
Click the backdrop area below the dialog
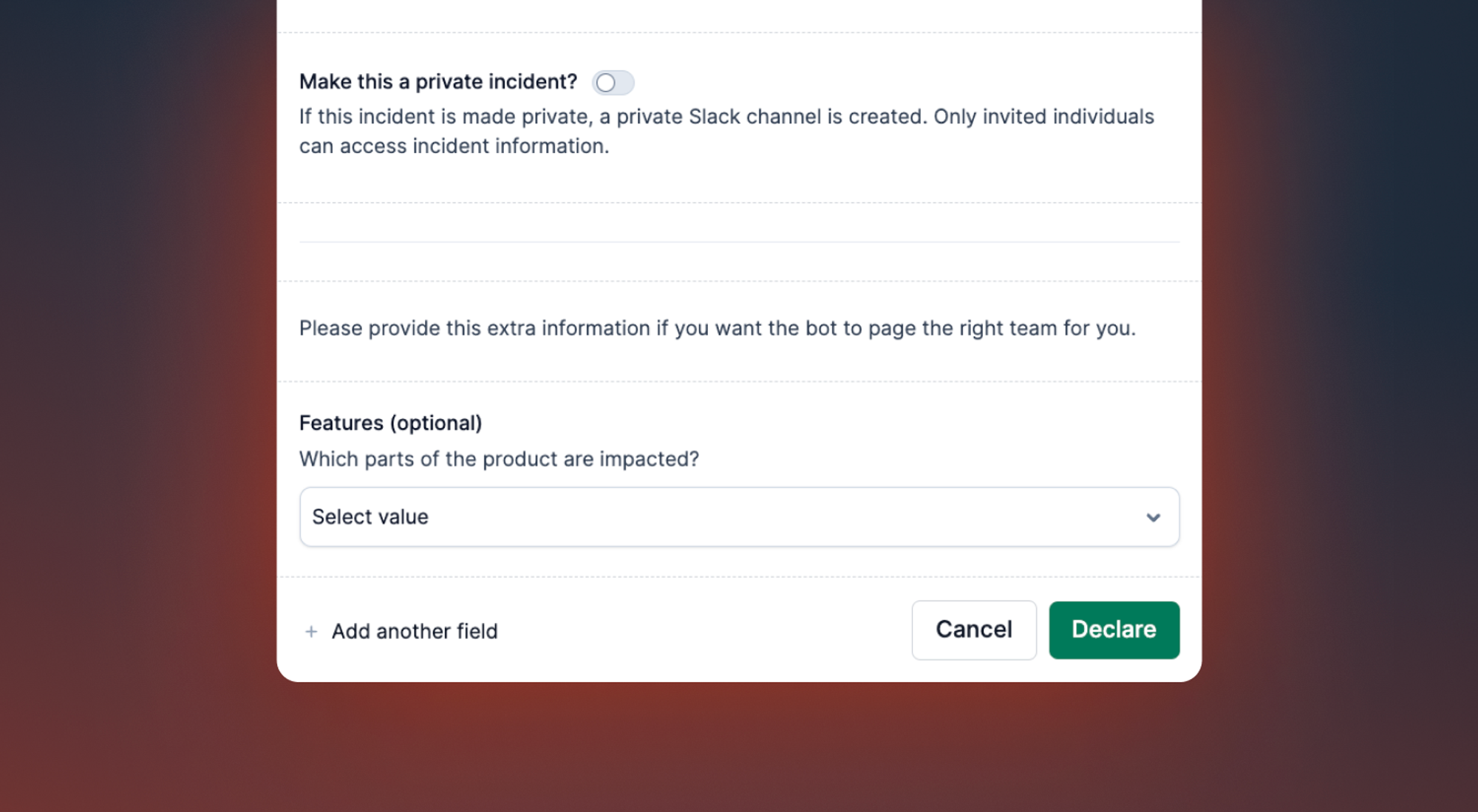click(x=739, y=746)
